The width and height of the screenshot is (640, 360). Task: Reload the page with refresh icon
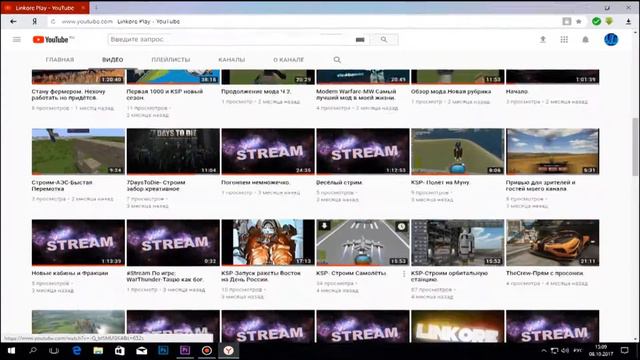pyautogui.click(x=53, y=22)
